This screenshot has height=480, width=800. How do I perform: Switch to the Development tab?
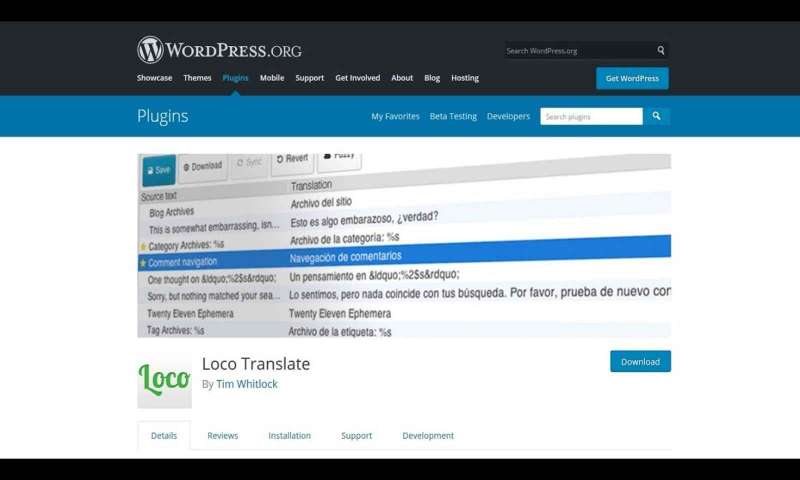(428, 436)
